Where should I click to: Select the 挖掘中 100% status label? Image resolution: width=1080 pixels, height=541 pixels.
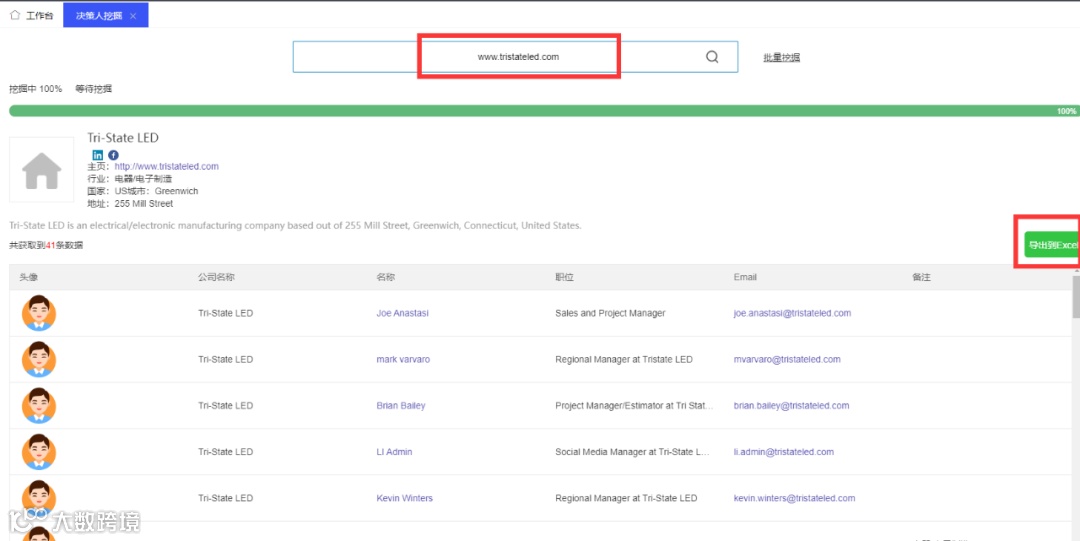point(35,89)
